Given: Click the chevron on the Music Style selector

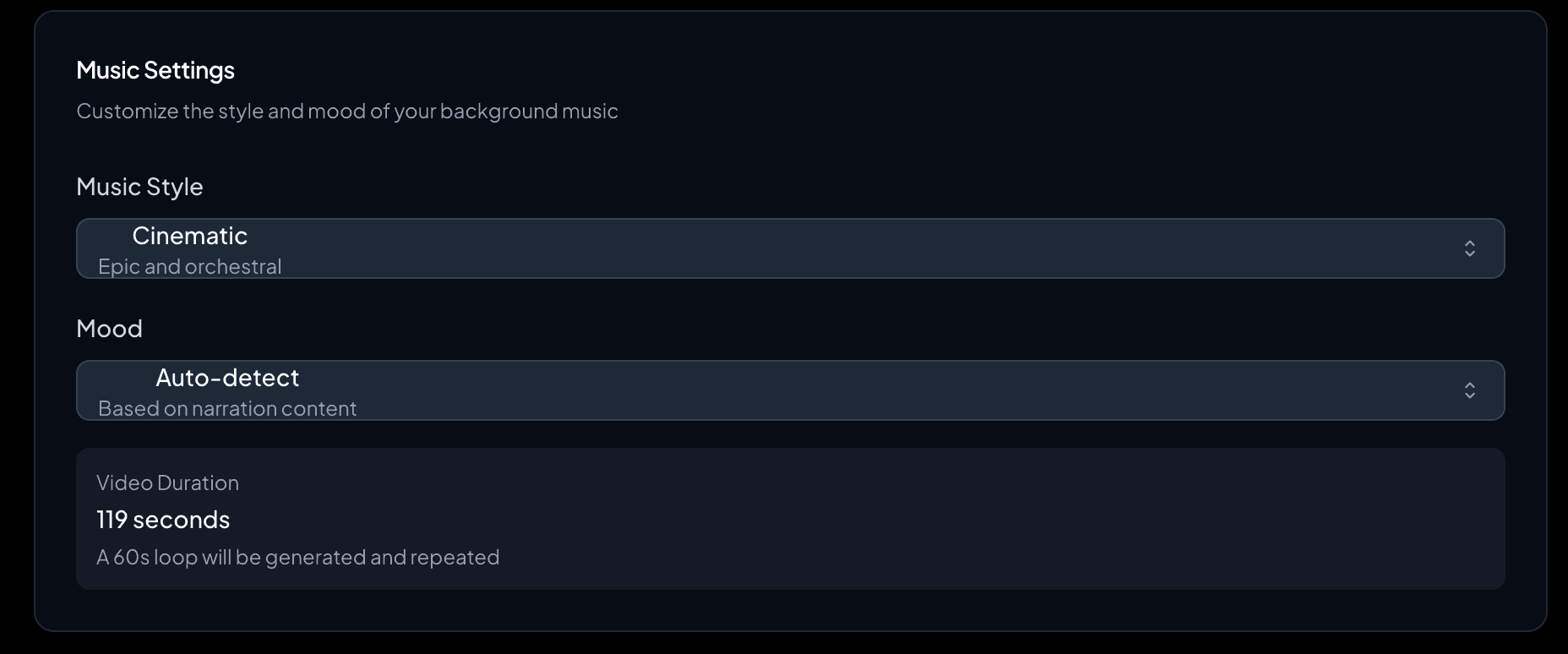Looking at the screenshot, I should point(1470,248).
